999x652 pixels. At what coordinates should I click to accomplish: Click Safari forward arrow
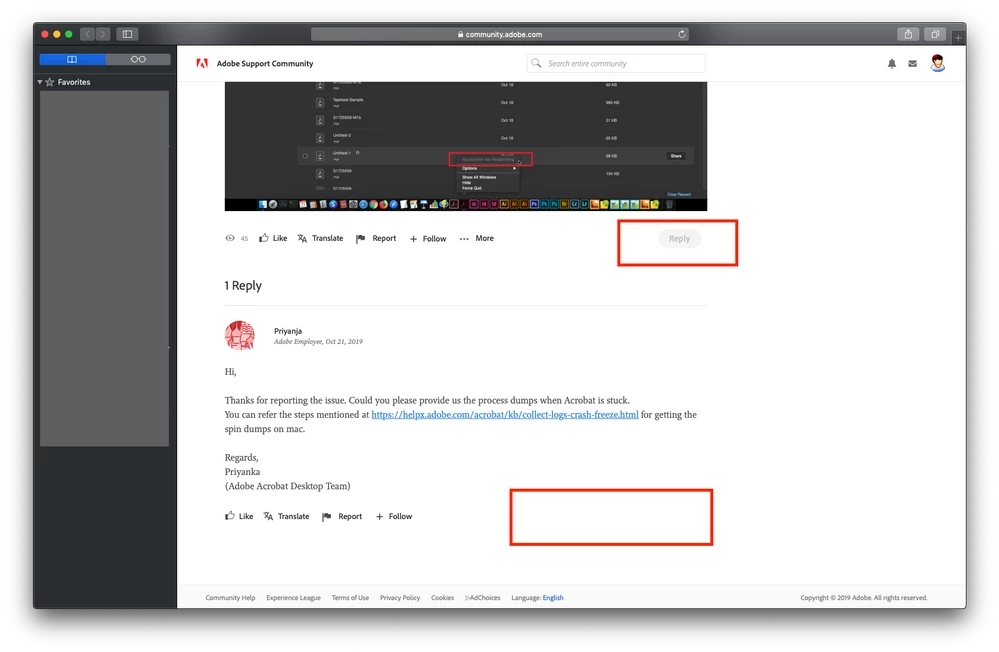point(103,34)
